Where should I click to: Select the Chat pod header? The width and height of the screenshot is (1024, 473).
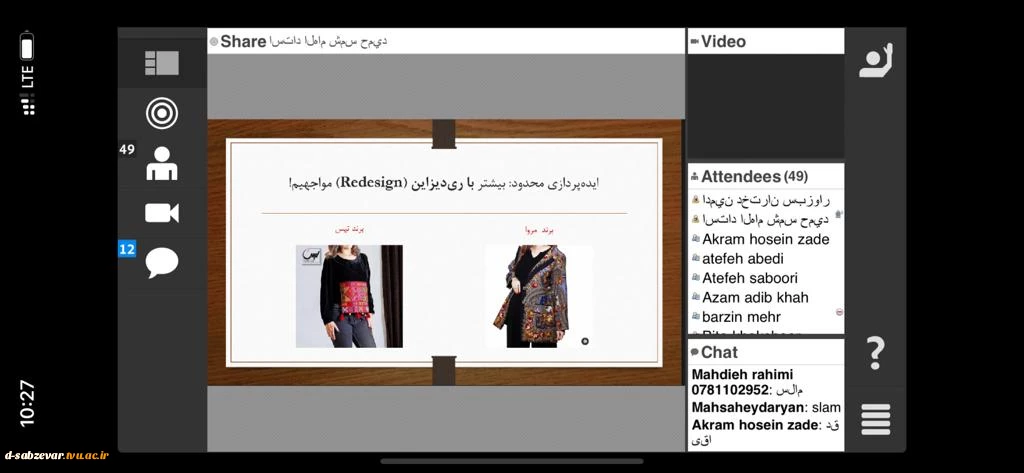tap(765, 352)
